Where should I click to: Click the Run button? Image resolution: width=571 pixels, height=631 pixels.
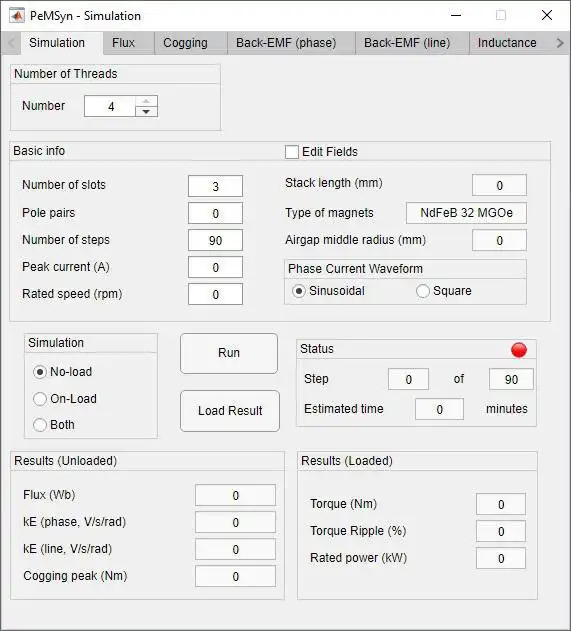pyautogui.click(x=229, y=353)
